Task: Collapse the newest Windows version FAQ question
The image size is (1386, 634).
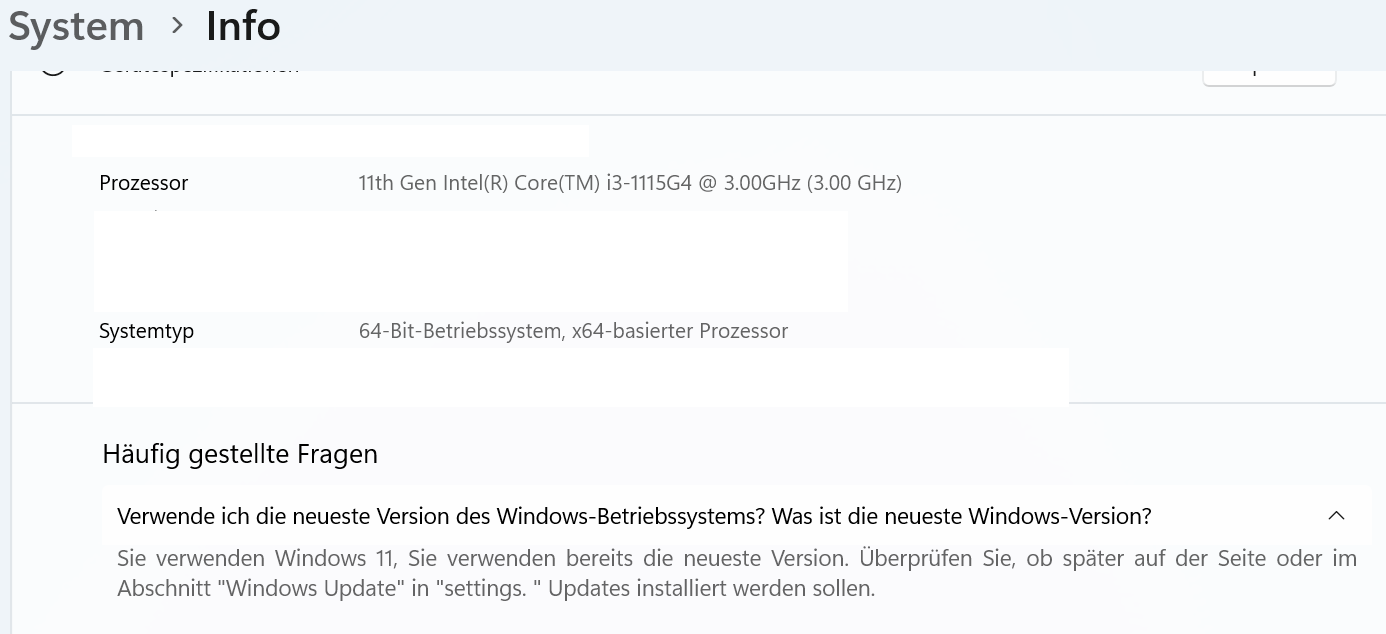Action: click(634, 516)
